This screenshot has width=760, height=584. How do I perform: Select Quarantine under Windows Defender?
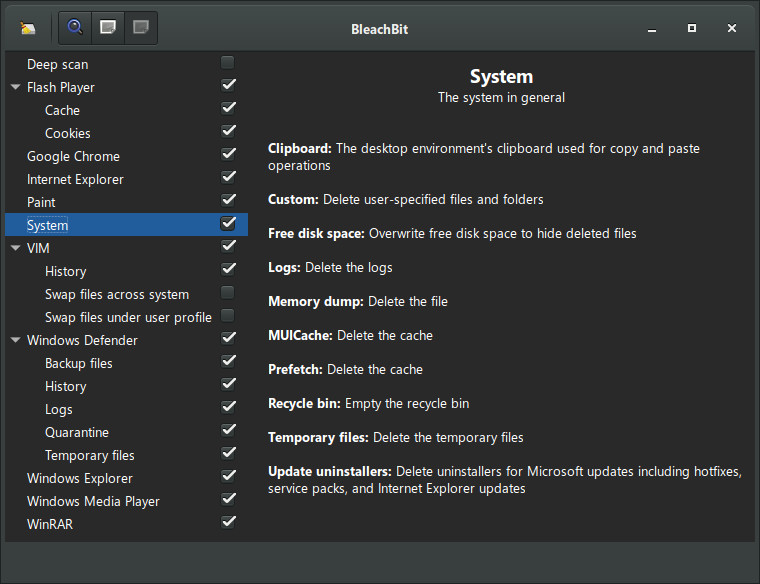(x=77, y=432)
